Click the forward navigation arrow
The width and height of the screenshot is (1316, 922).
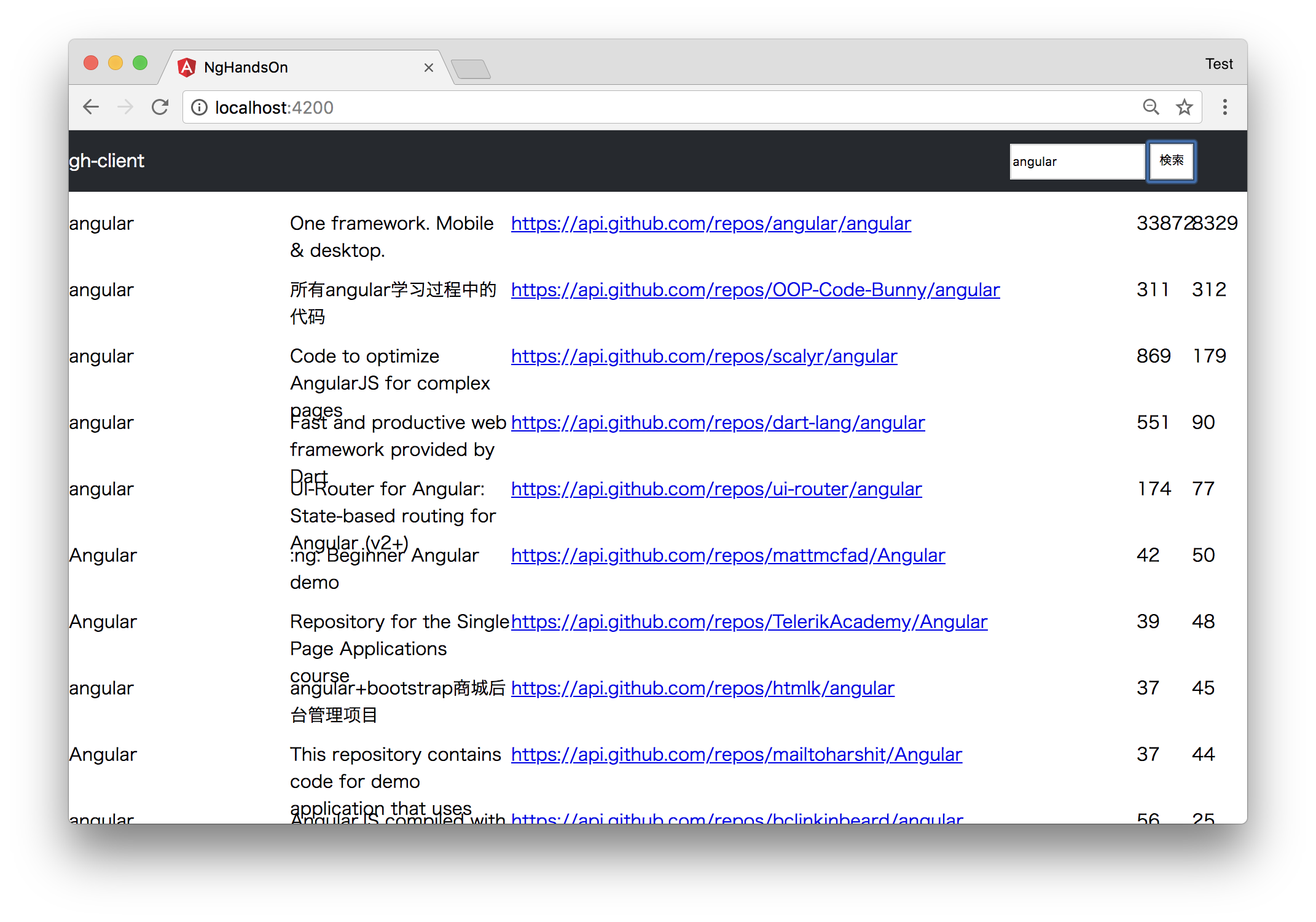tap(125, 107)
